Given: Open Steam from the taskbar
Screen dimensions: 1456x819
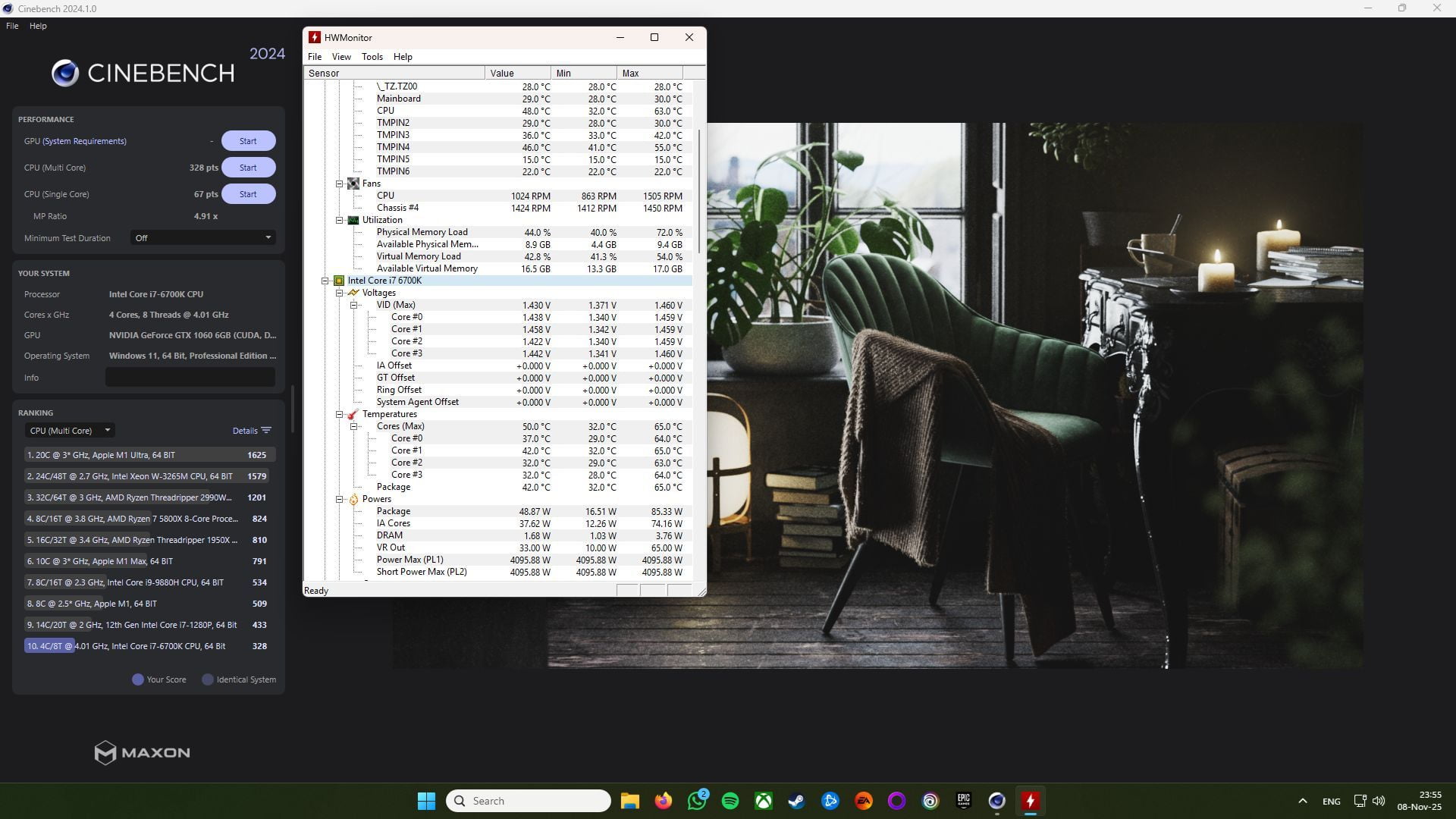Looking at the screenshot, I should 796,801.
